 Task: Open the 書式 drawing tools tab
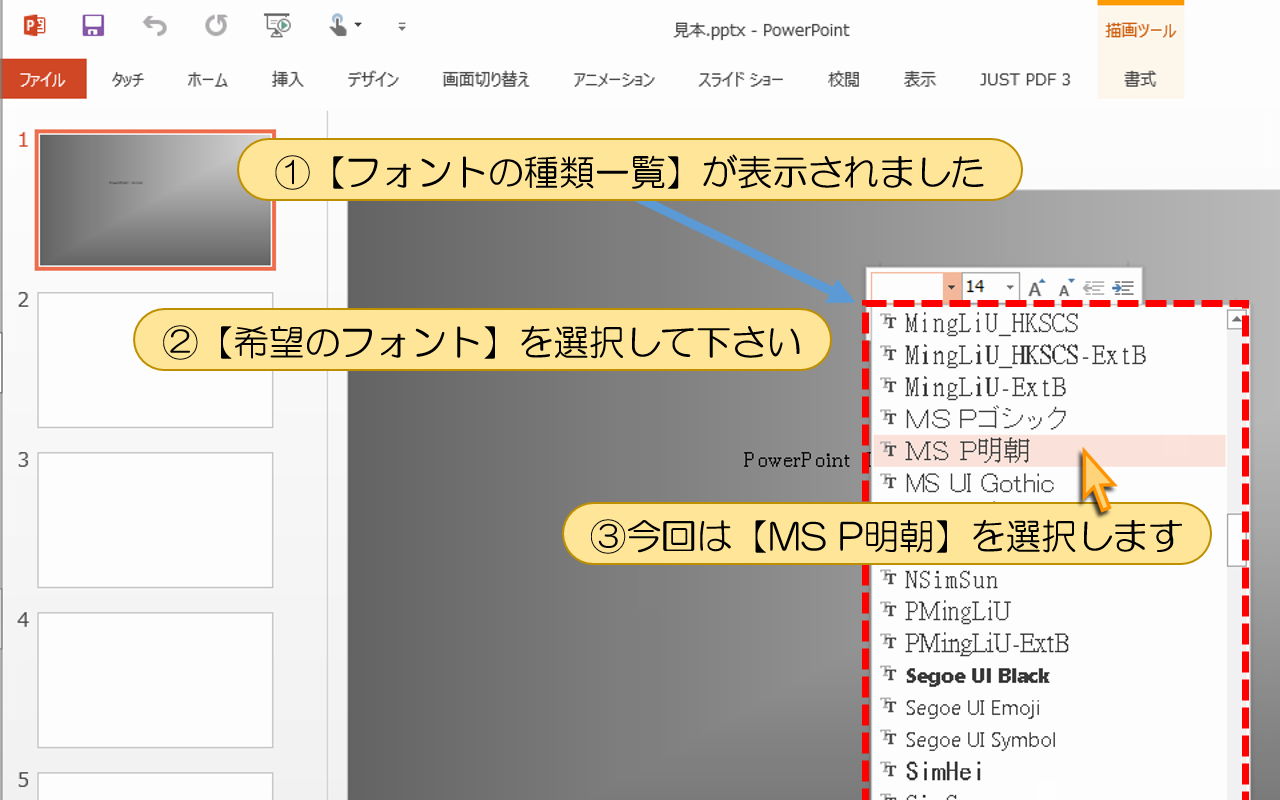coord(1140,80)
